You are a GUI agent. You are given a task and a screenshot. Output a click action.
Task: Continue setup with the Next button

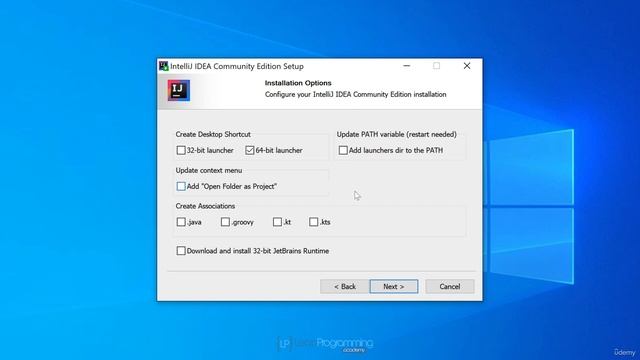[394, 287]
